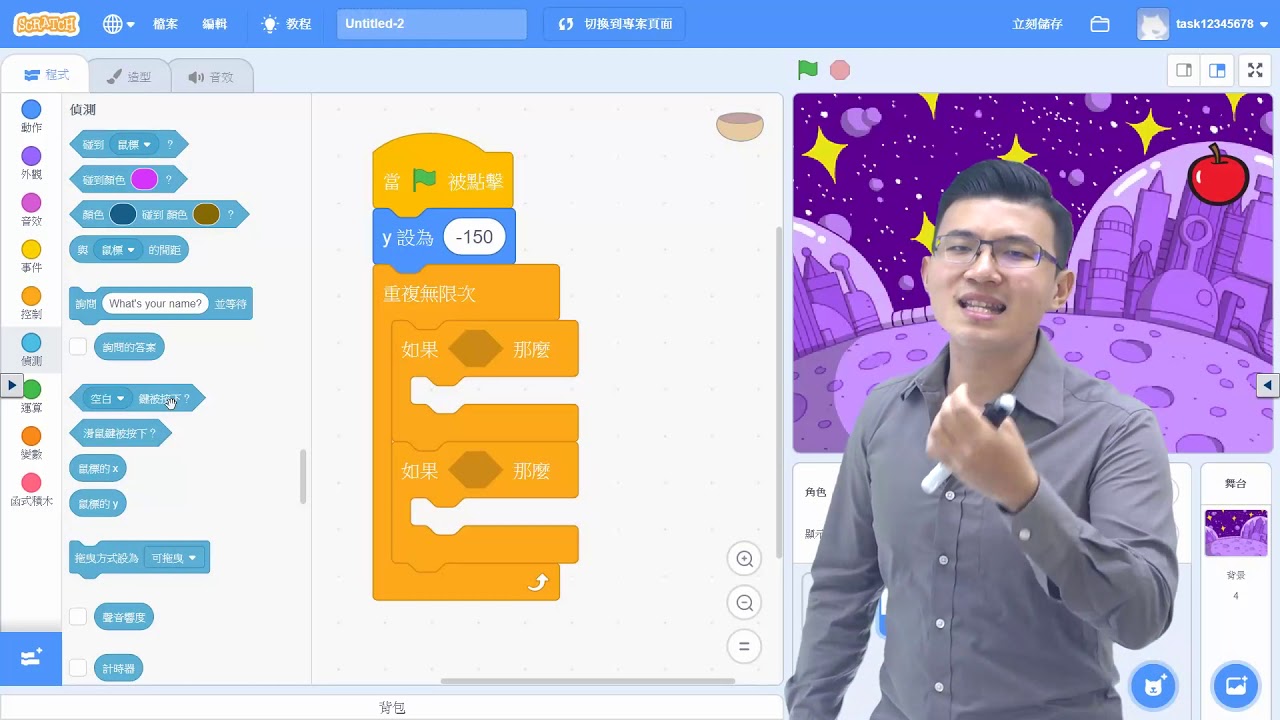Enter full screen stage mode
The image size is (1280, 720).
1255,70
